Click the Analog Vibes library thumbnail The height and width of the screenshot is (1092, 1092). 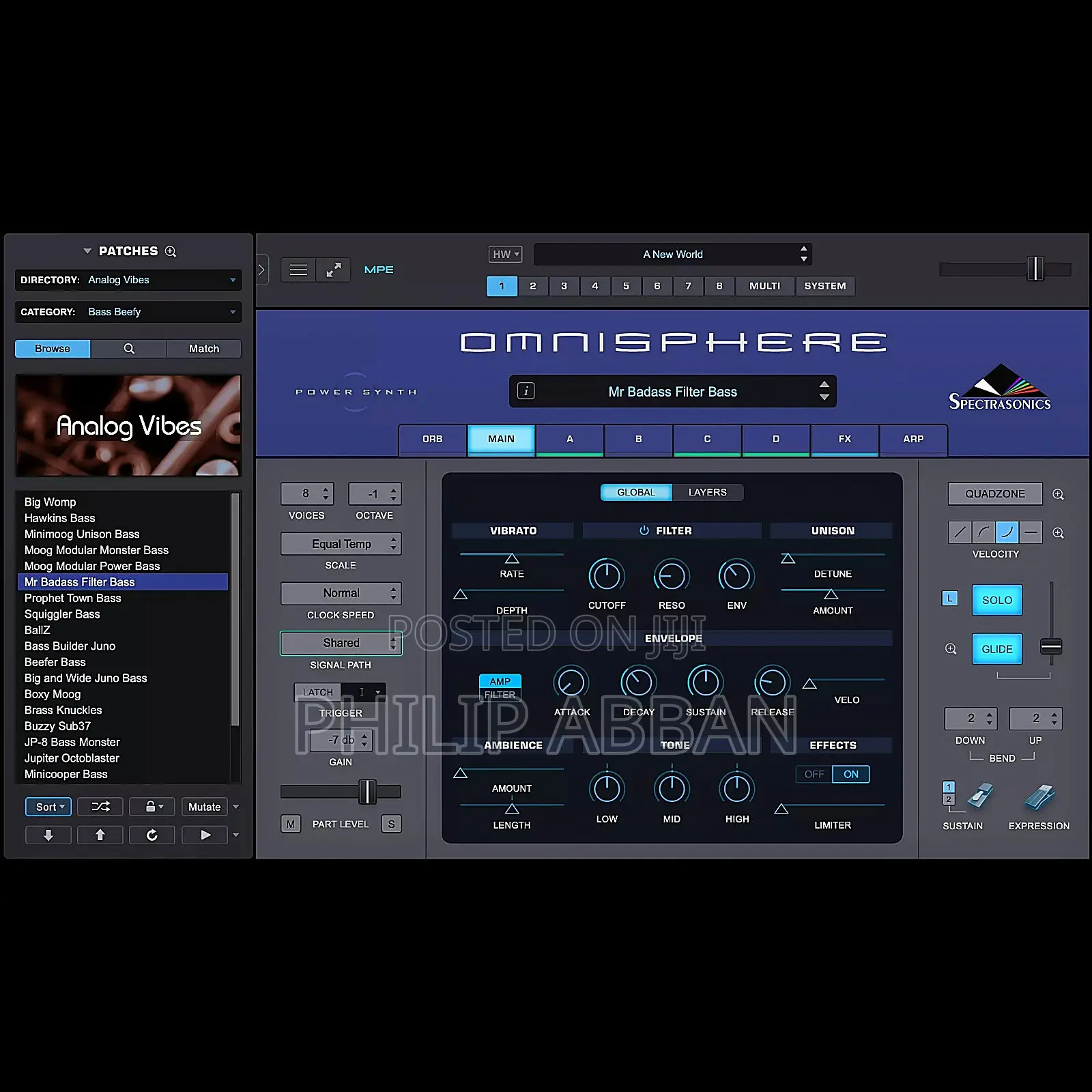[x=128, y=425]
